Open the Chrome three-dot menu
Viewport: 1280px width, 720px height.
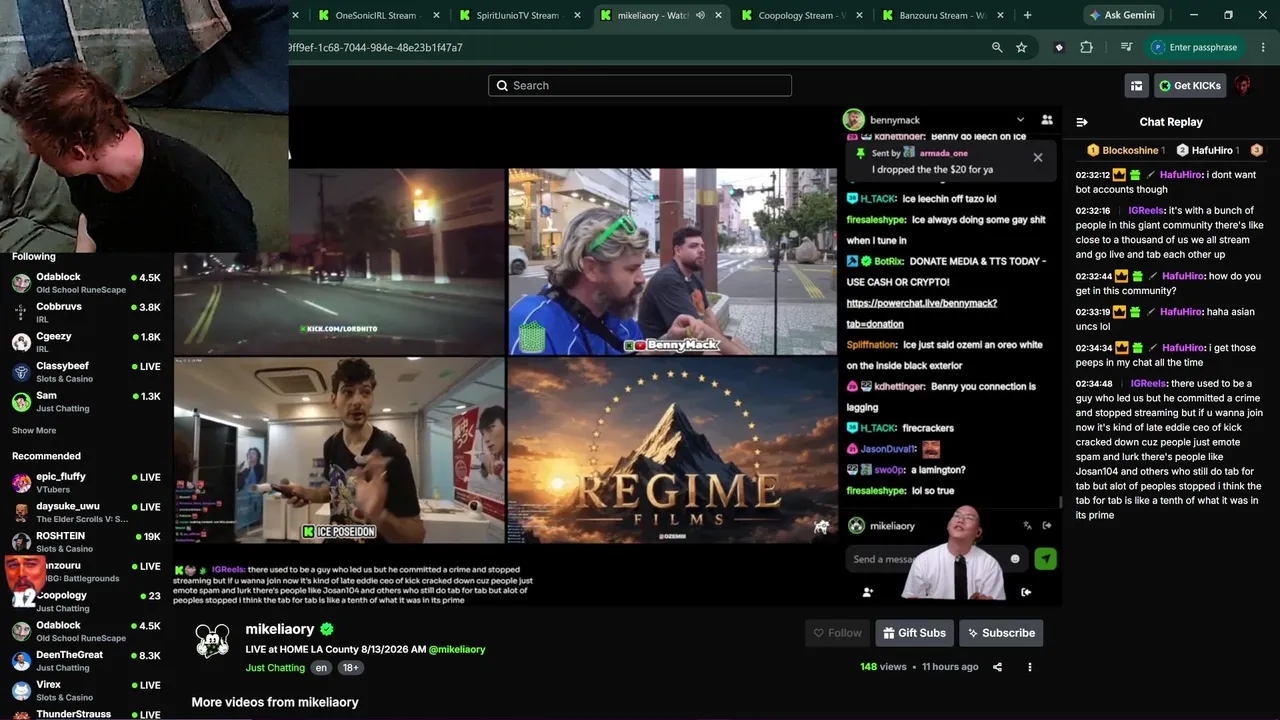point(1264,47)
